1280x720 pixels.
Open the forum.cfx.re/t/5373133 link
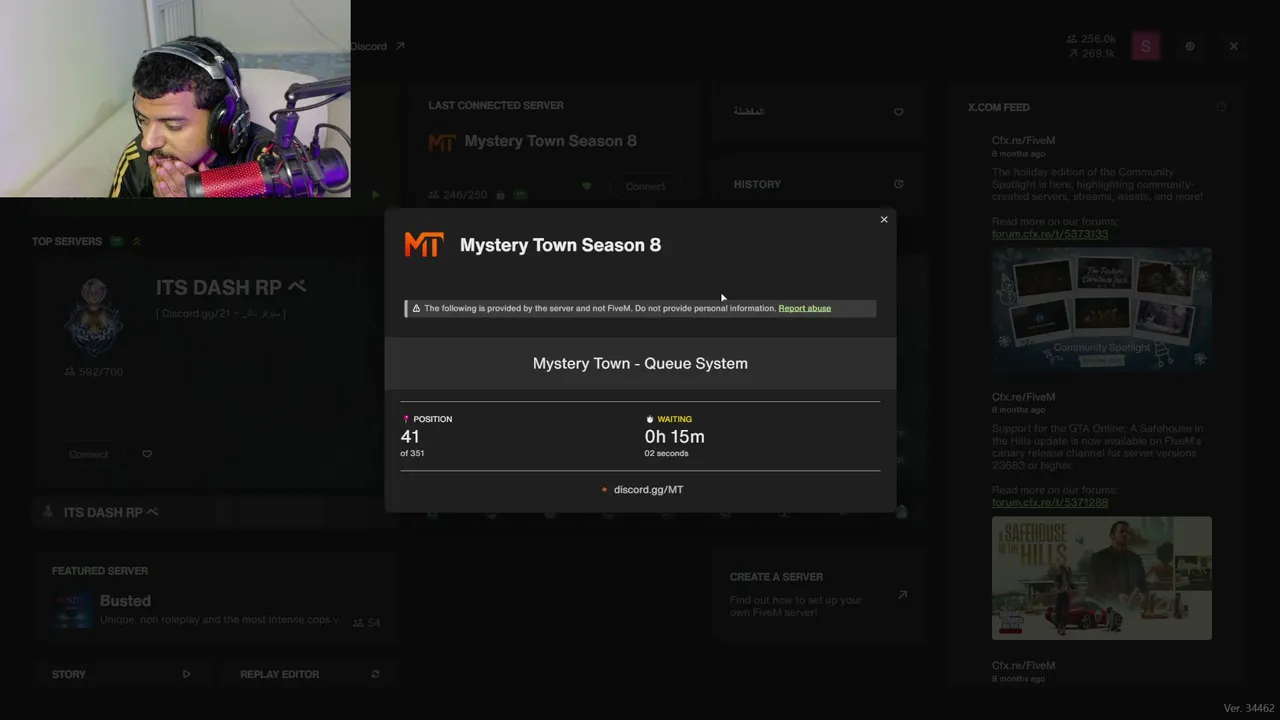coord(1050,234)
